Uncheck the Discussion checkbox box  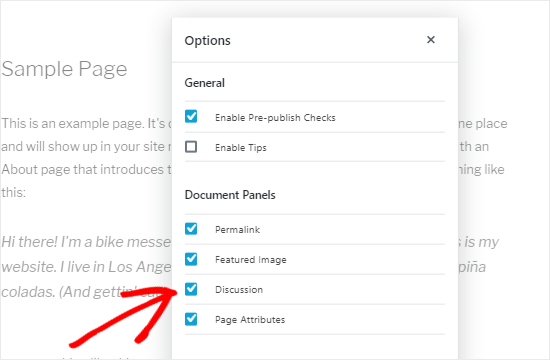(191, 289)
